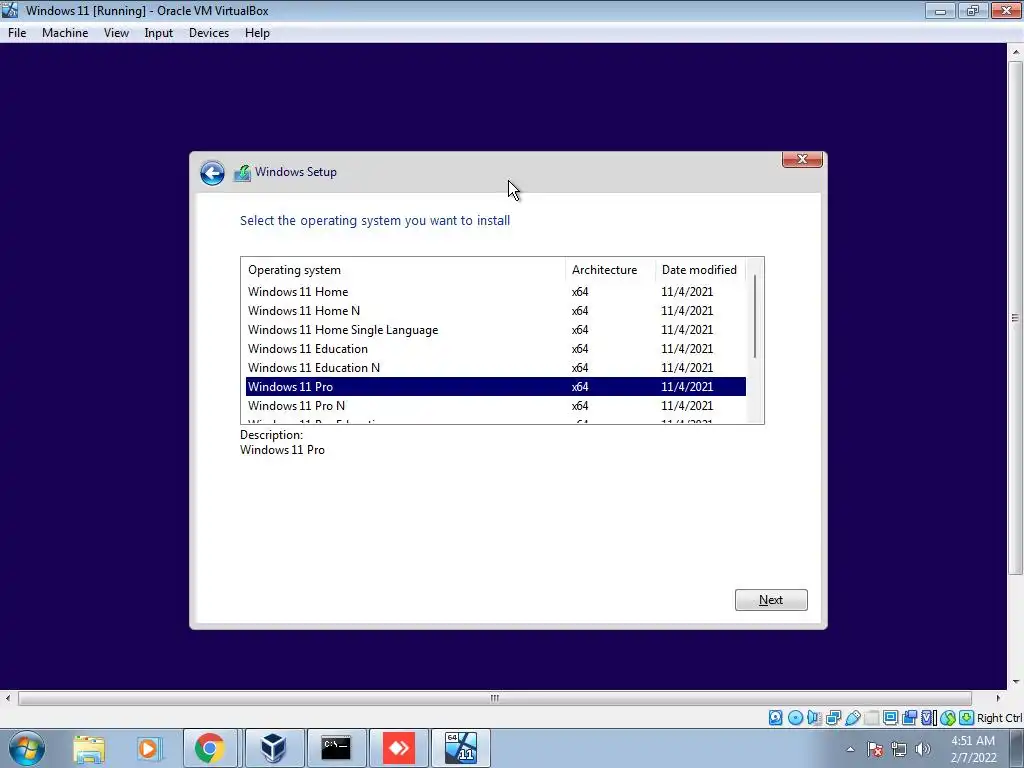Select Windows 11 Home N
The image size is (1024, 768).
click(496, 311)
